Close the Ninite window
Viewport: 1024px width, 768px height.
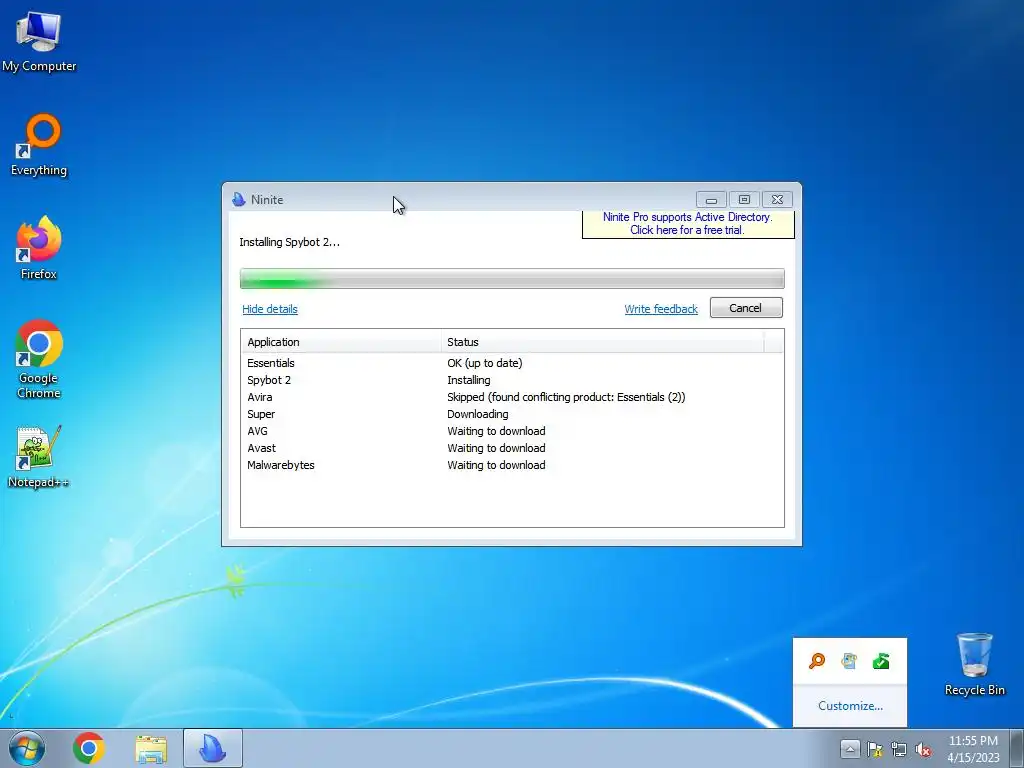coord(777,199)
